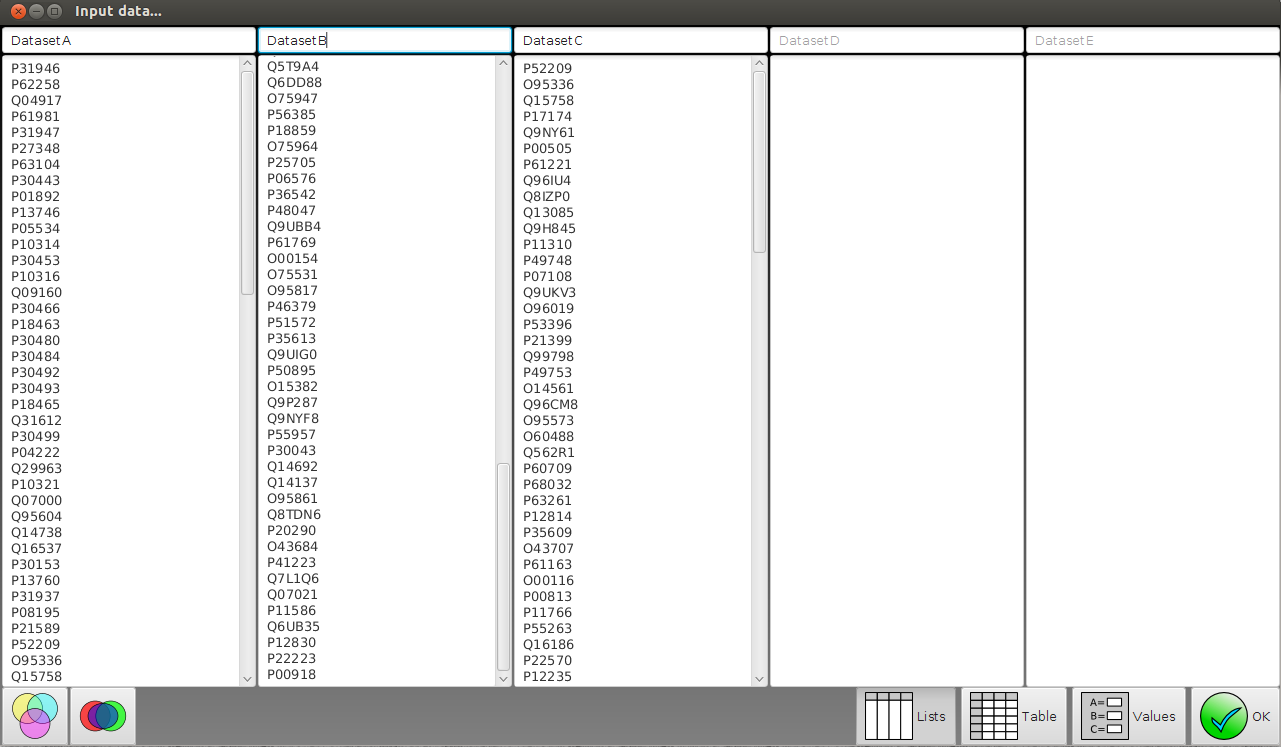Screen dimensions: 1281x747
Task: Click entry Q6DD88 in Dataset B
Action: (295, 82)
